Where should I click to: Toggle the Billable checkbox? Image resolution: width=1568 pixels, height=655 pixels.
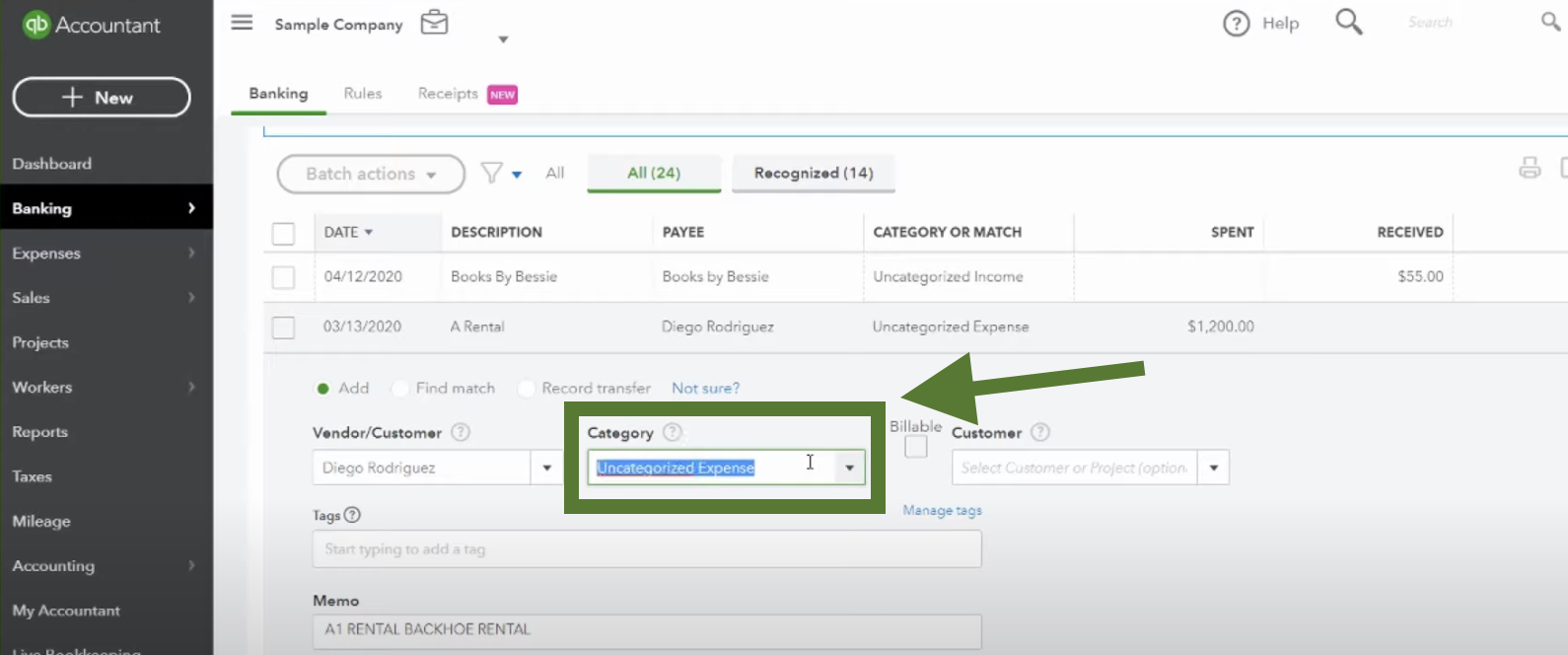point(916,447)
